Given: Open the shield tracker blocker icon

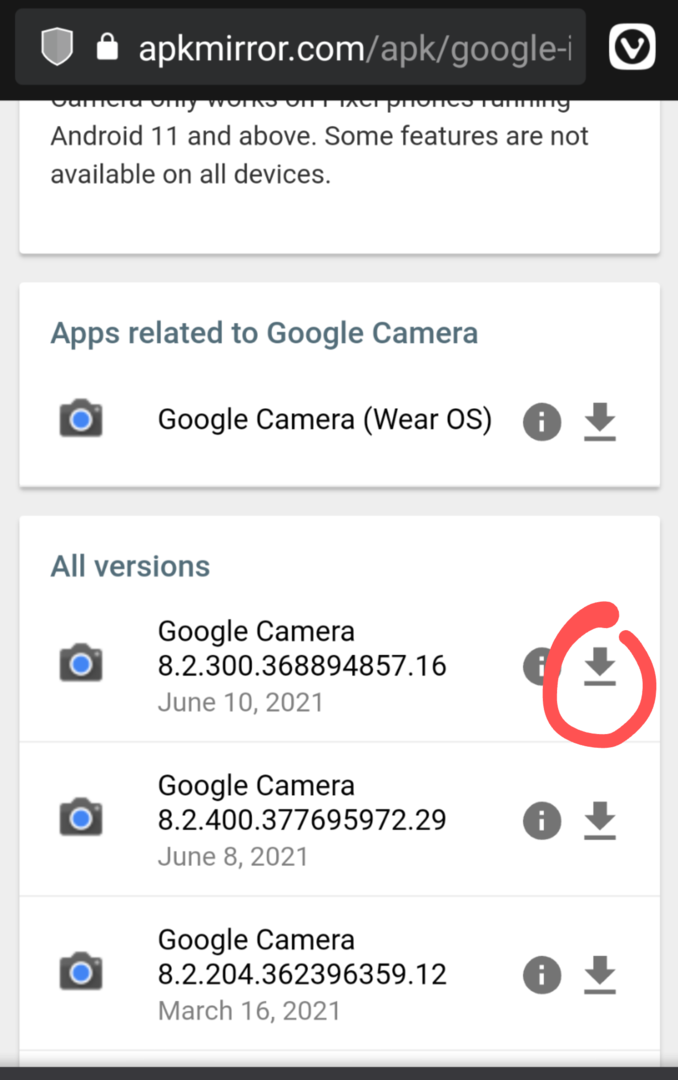Looking at the screenshot, I should (57, 47).
